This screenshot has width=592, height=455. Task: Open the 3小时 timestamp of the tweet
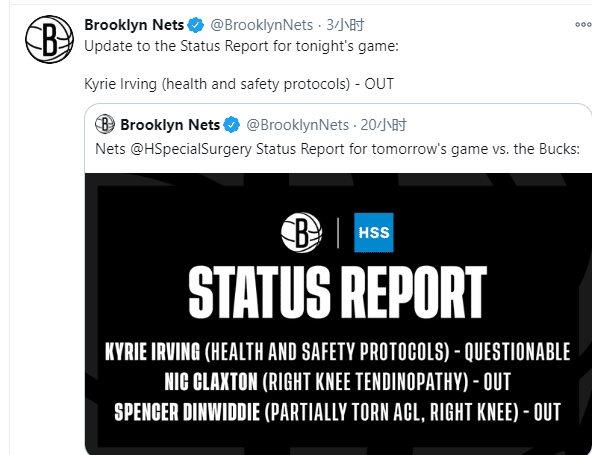(345, 25)
